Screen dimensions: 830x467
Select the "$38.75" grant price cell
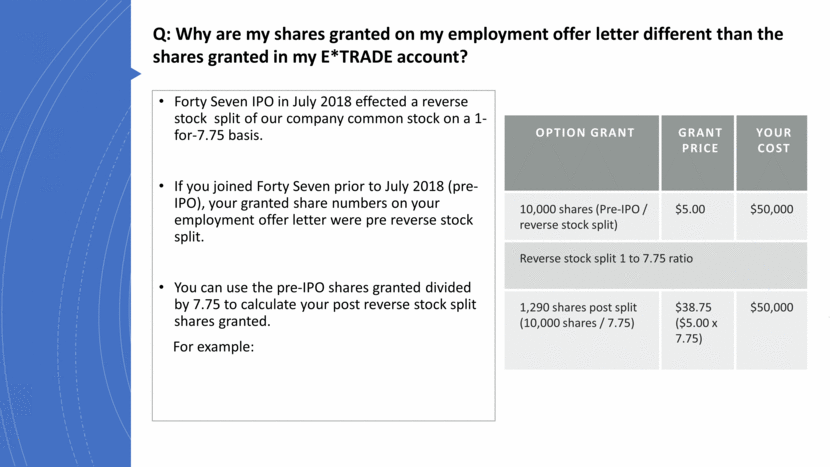pos(699,322)
